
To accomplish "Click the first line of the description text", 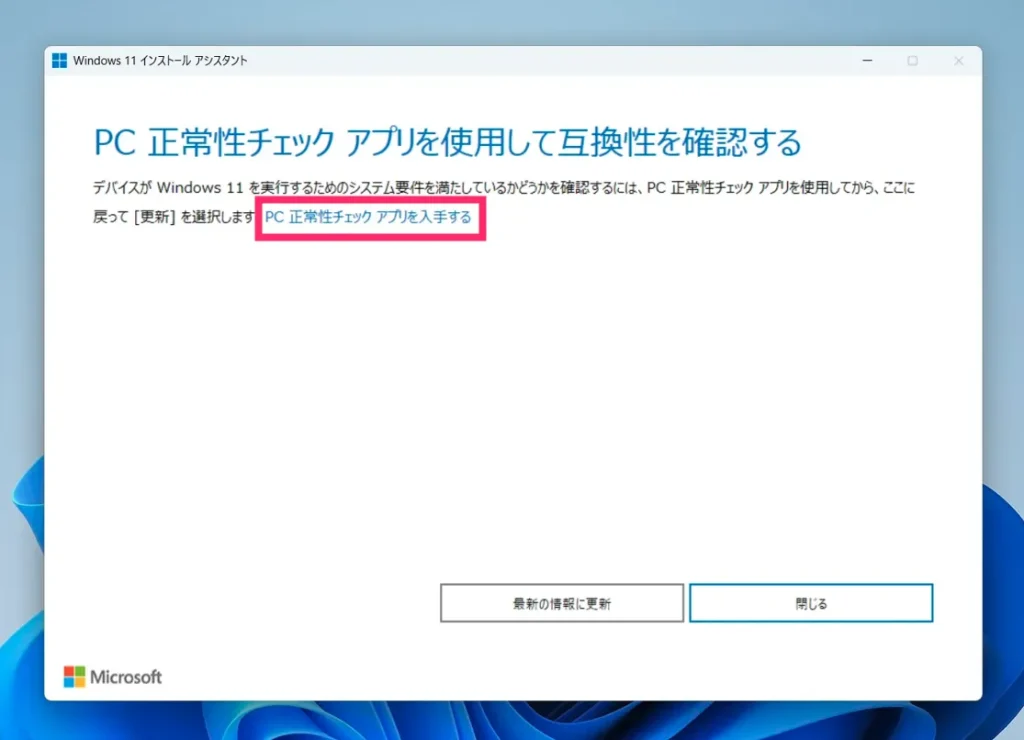I will click(500, 188).
